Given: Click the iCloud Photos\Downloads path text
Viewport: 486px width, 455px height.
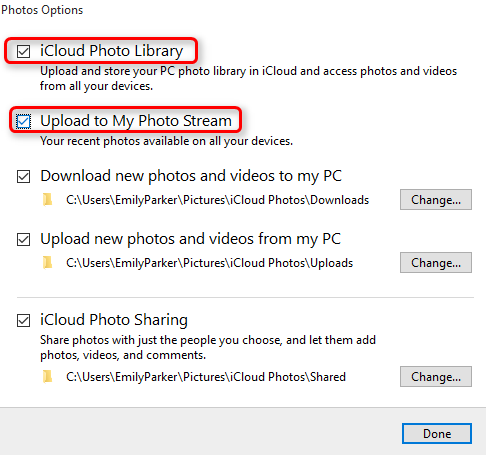Looking at the screenshot, I should coord(217,200).
